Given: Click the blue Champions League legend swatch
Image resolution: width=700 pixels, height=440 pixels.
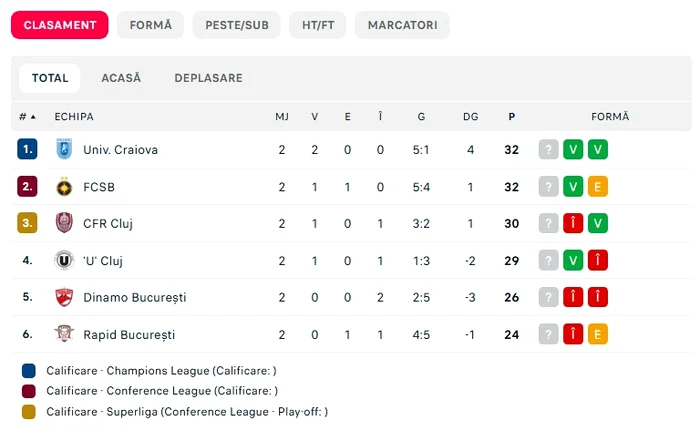Looking at the screenshot, I should [x=29, y=371].
